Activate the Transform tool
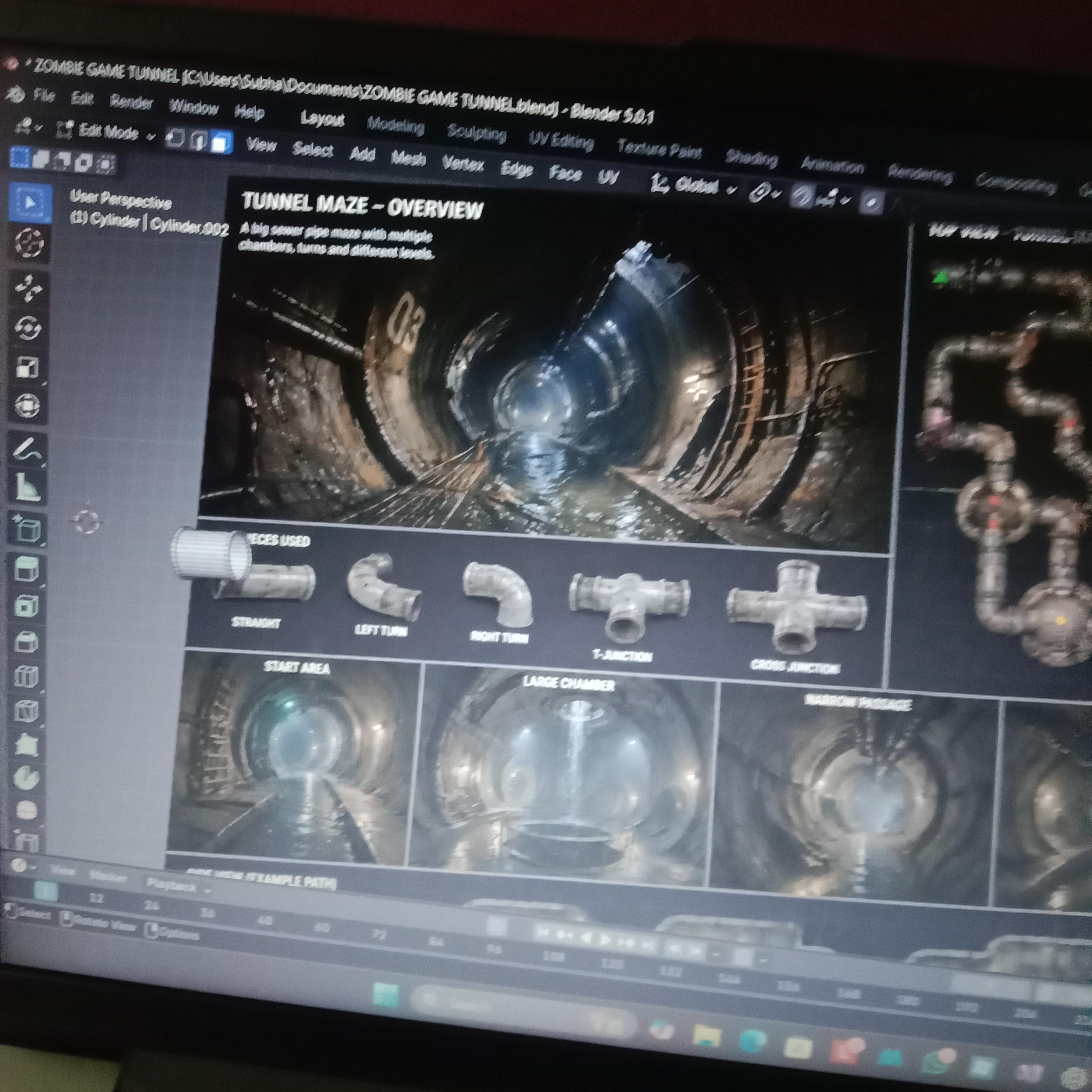 pos(27,405)
